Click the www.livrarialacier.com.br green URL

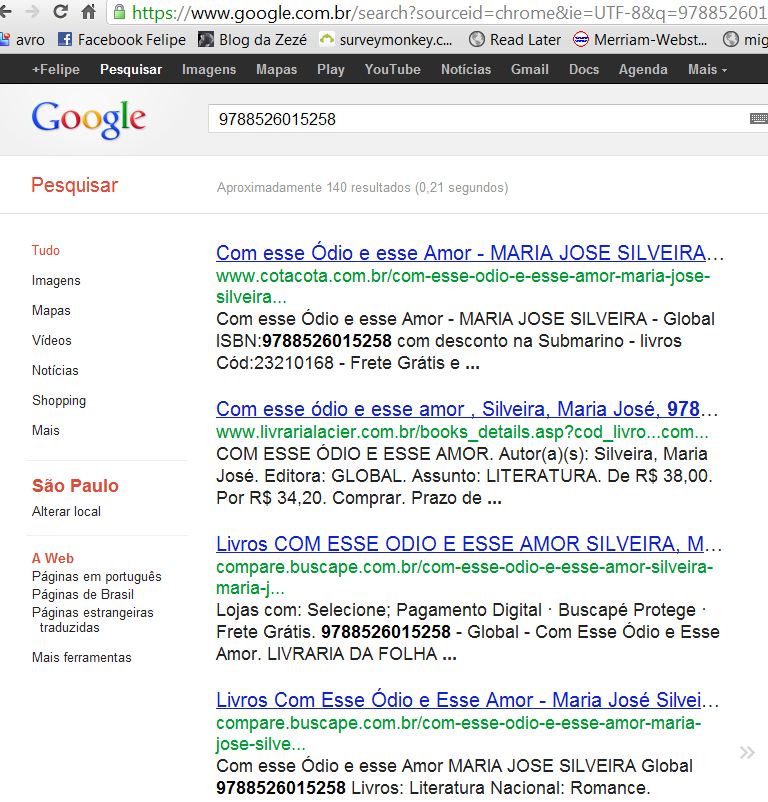point(462,432)
